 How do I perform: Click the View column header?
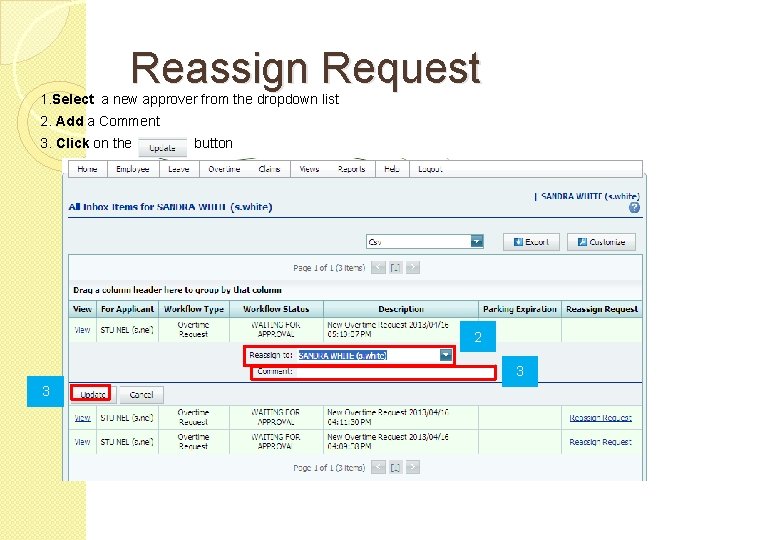pyautogui.click(x=82, y=309)
